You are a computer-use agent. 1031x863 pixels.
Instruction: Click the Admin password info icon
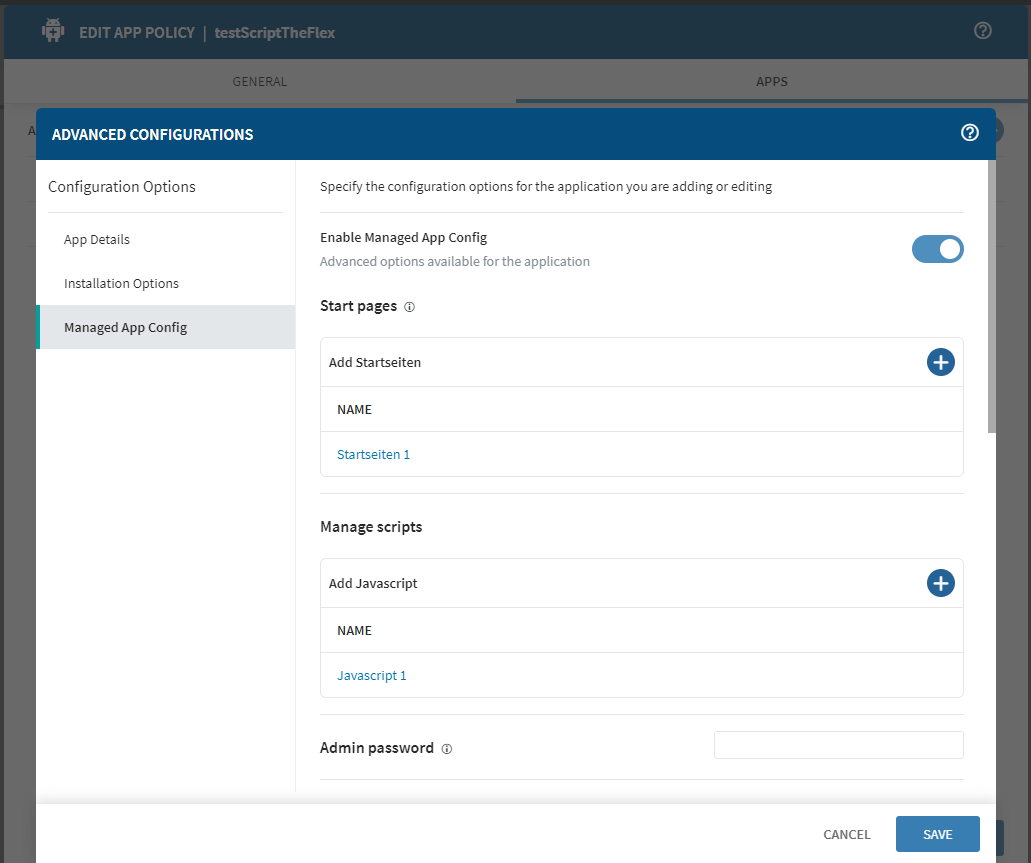tap(446, 749)
